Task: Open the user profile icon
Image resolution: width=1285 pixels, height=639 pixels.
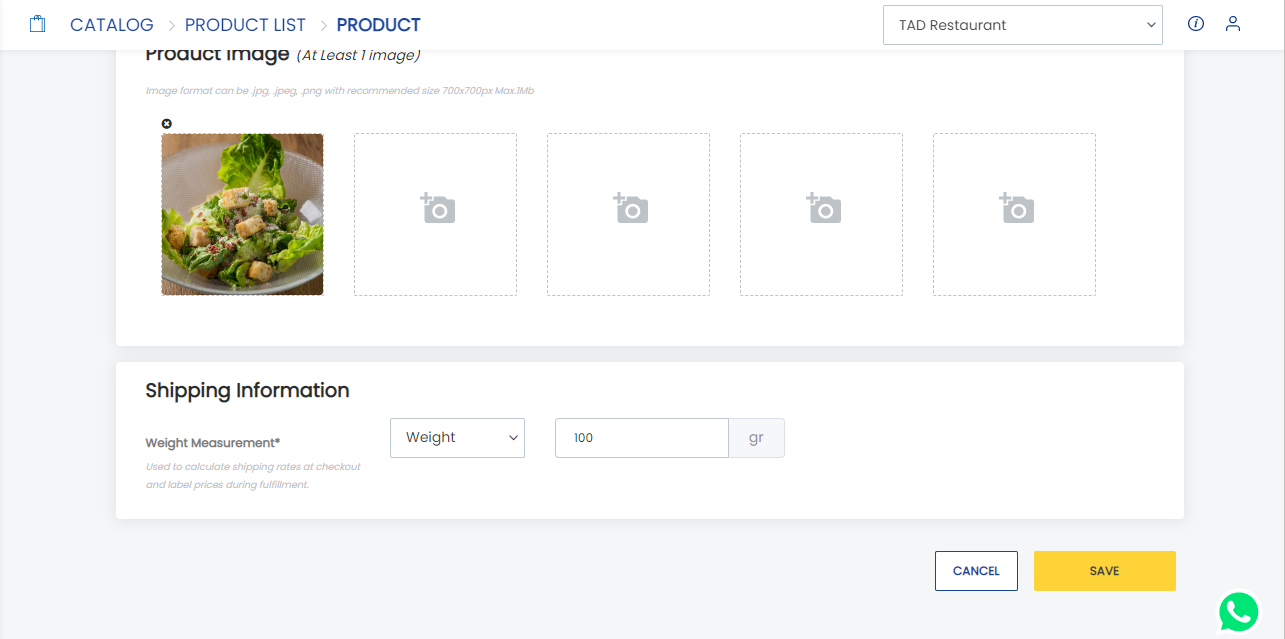Action: pos(1233,24)
